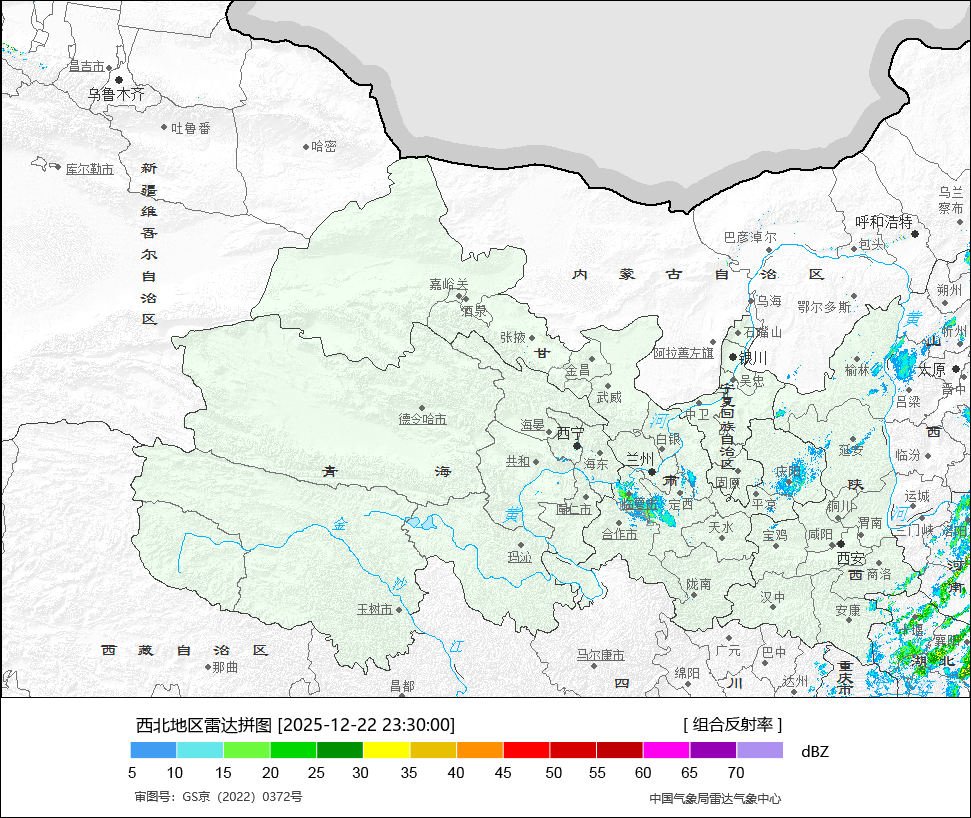Viewport: 971px width, 818px height.
Task: Click the 鄂尔多斯 label
Action: 824,307
